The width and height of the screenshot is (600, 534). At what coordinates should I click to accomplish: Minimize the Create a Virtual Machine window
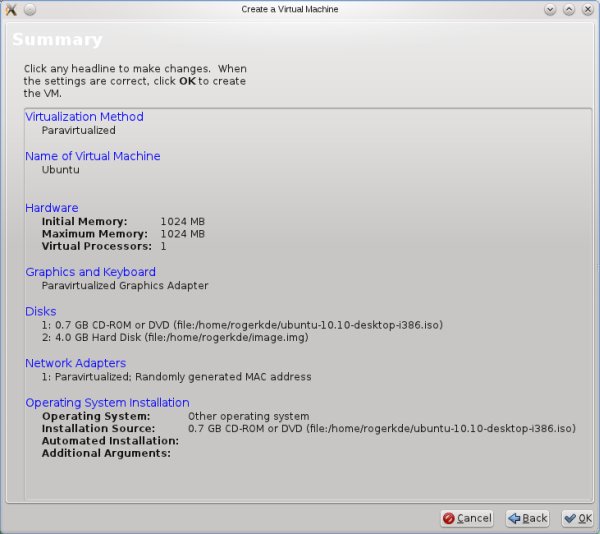tap(551, 9)
